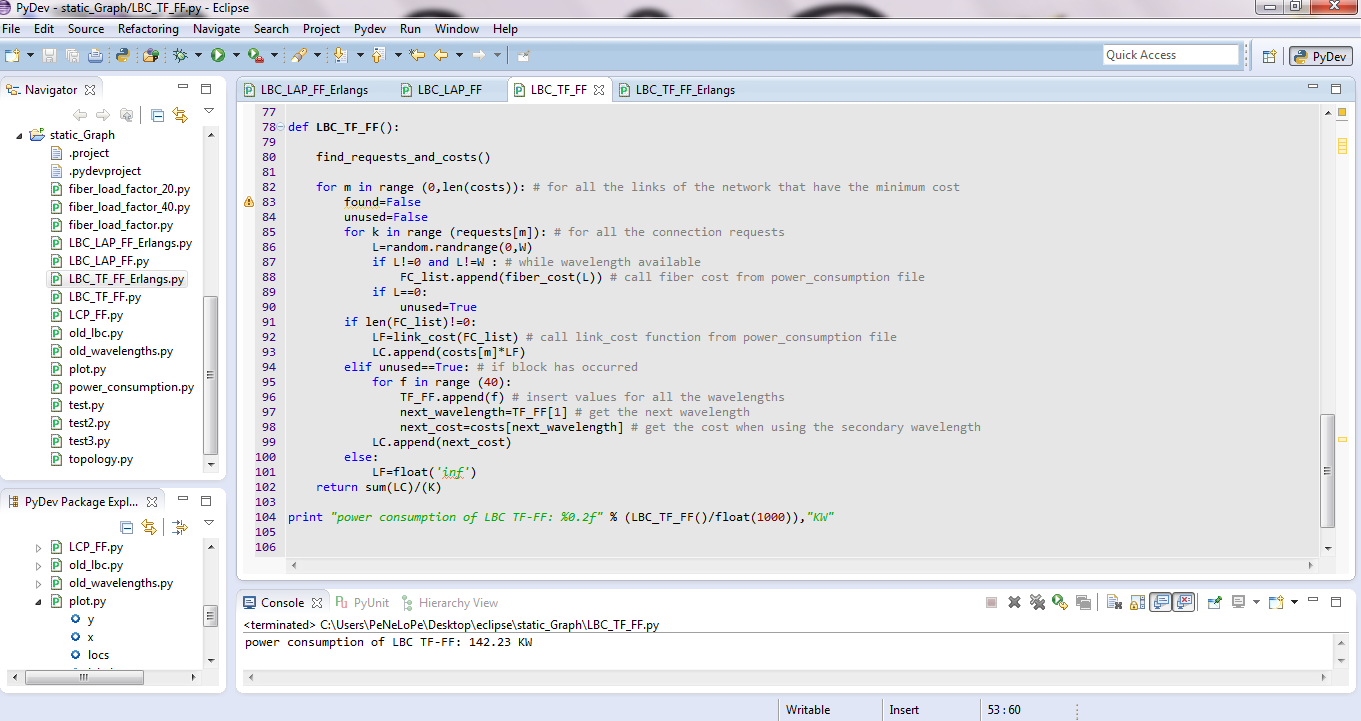Click the New wizard toolbar icon
The height and width of the screenshot is (721, 1361).
point(12,55)
